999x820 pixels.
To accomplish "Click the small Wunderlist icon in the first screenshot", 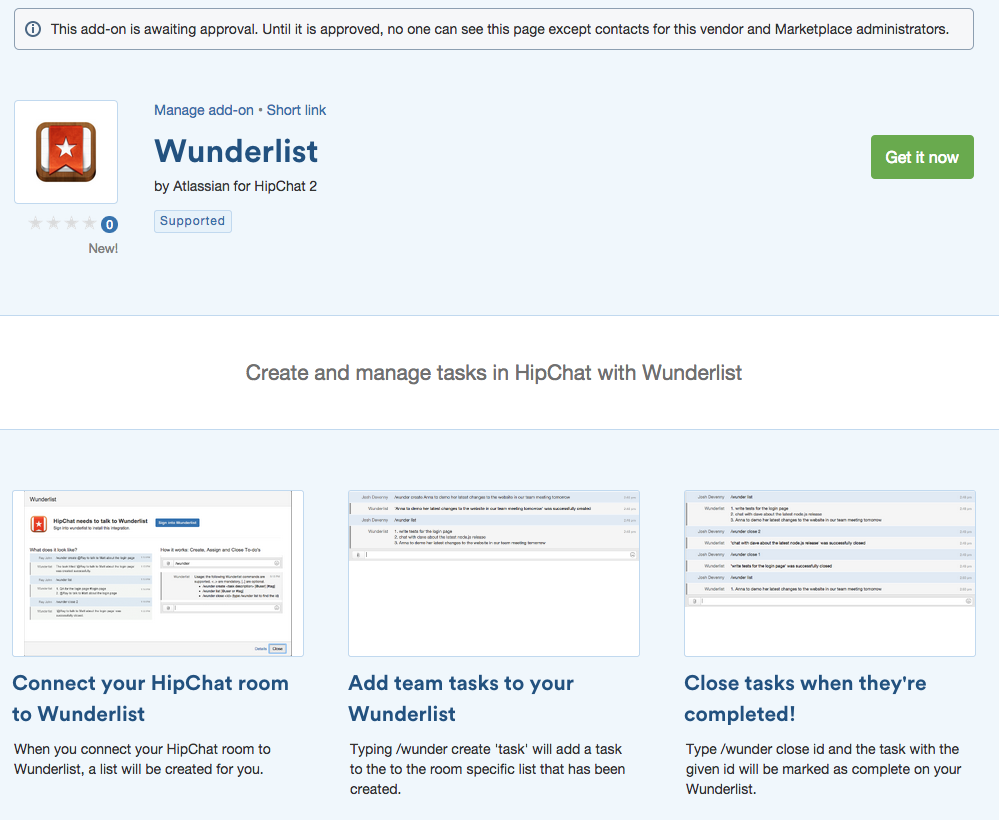I will (x=38, y=524).
